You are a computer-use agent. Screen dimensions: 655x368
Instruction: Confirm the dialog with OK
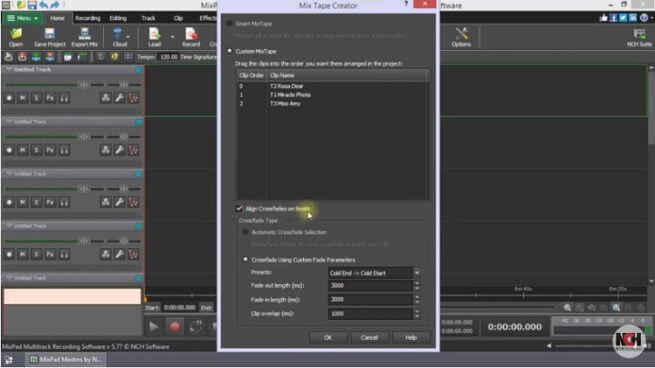click(x=328, y=337)
